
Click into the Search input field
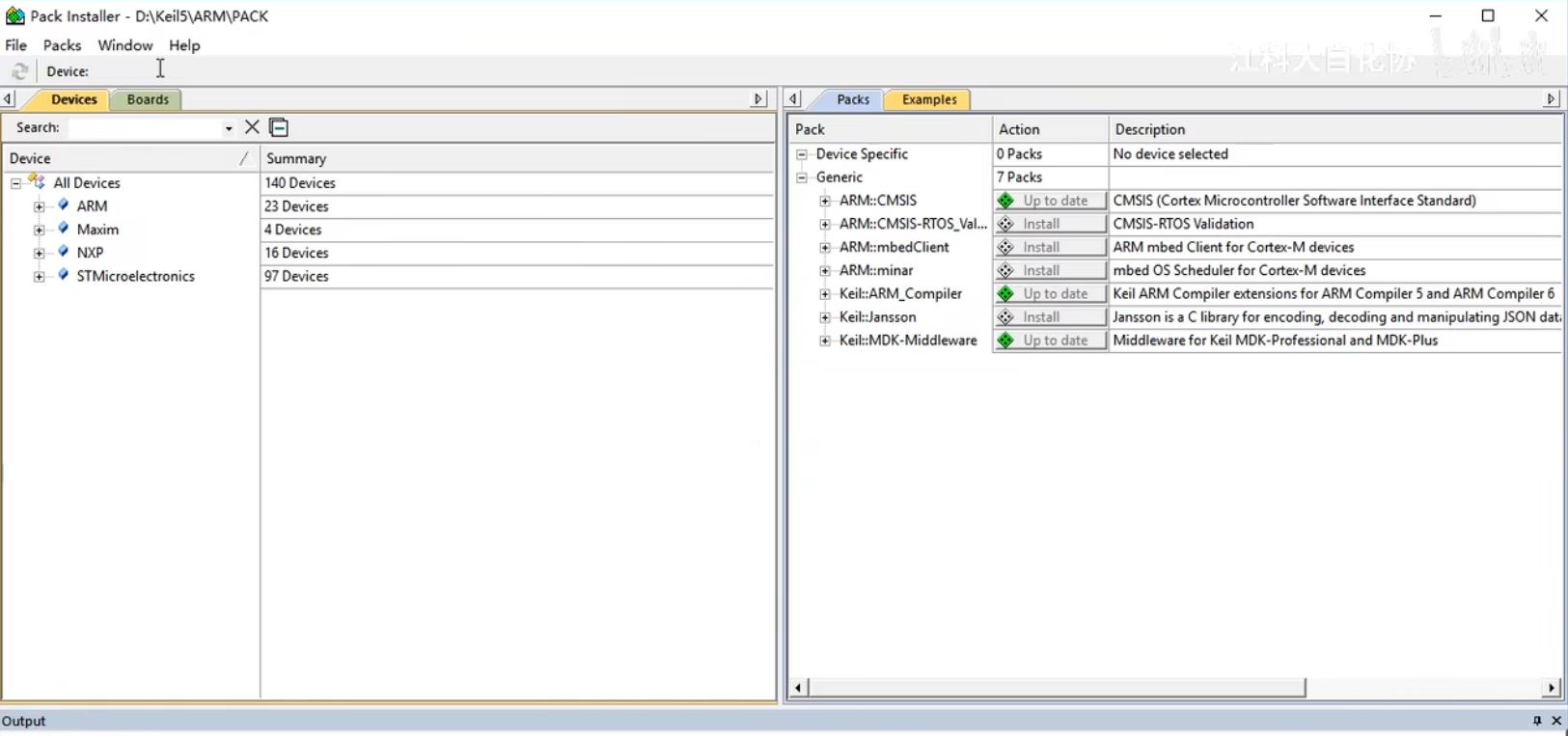click(x=145, y=127)
